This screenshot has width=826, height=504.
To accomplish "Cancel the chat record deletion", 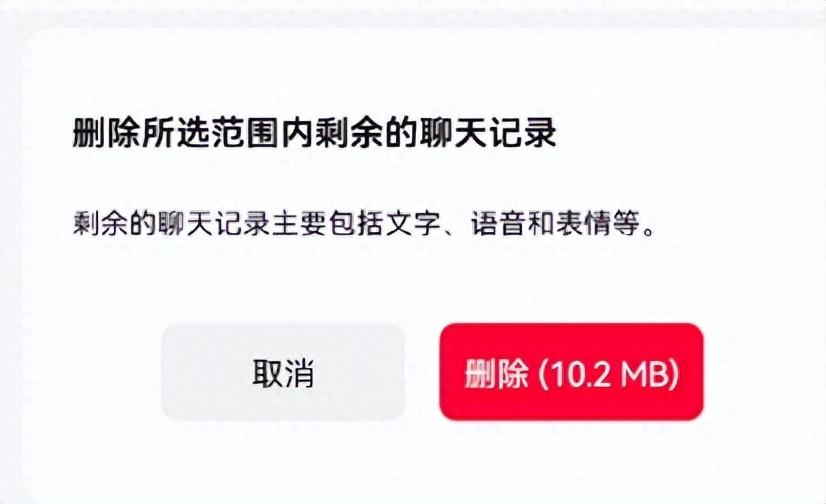I will 283,372.
